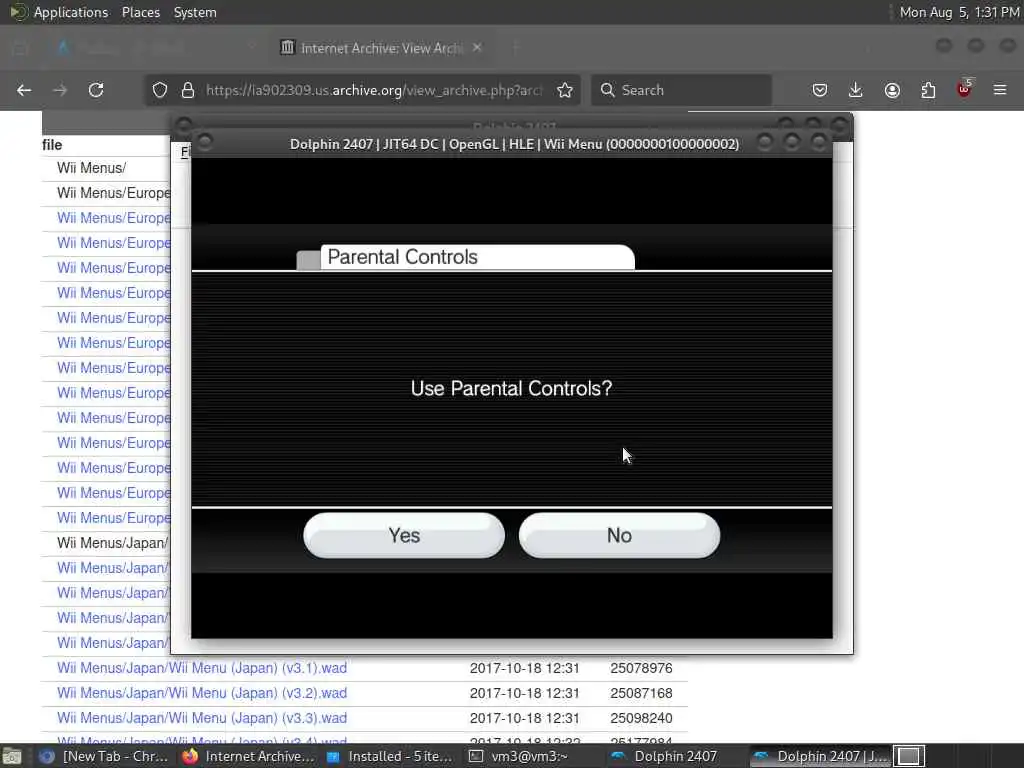The width and height of the screenshot is (1024, 768).
Task: Open uBlock Origin extension icon
Action: pos(965,89)
